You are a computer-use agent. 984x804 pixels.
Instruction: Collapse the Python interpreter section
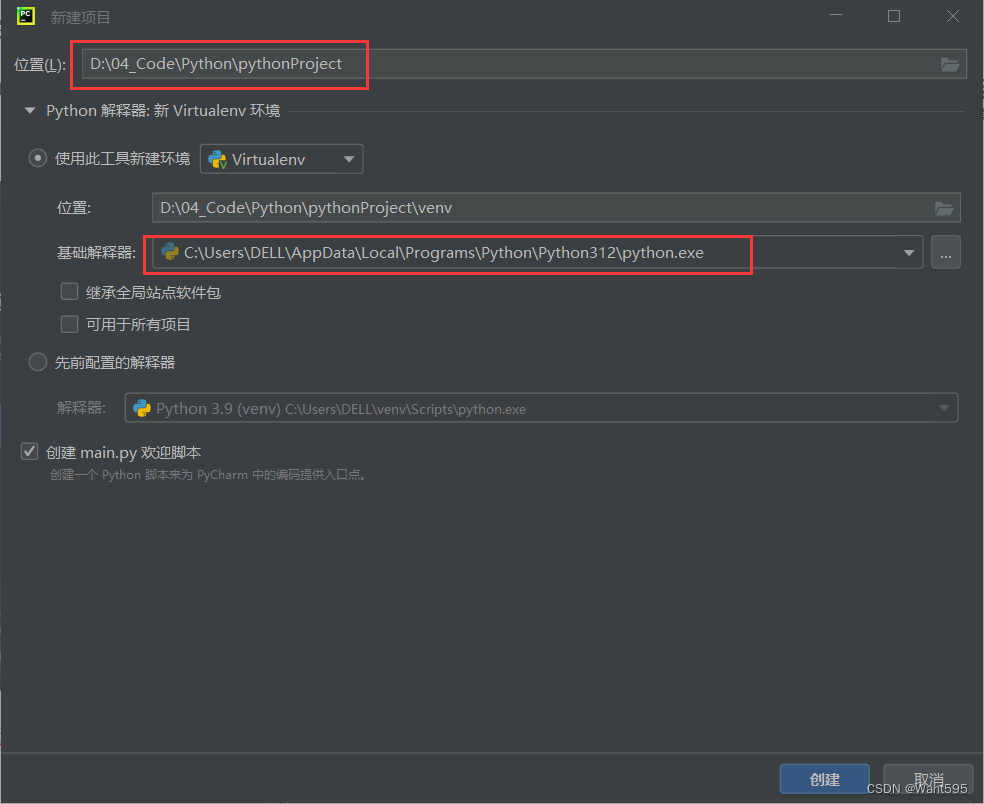pos(29,111)
